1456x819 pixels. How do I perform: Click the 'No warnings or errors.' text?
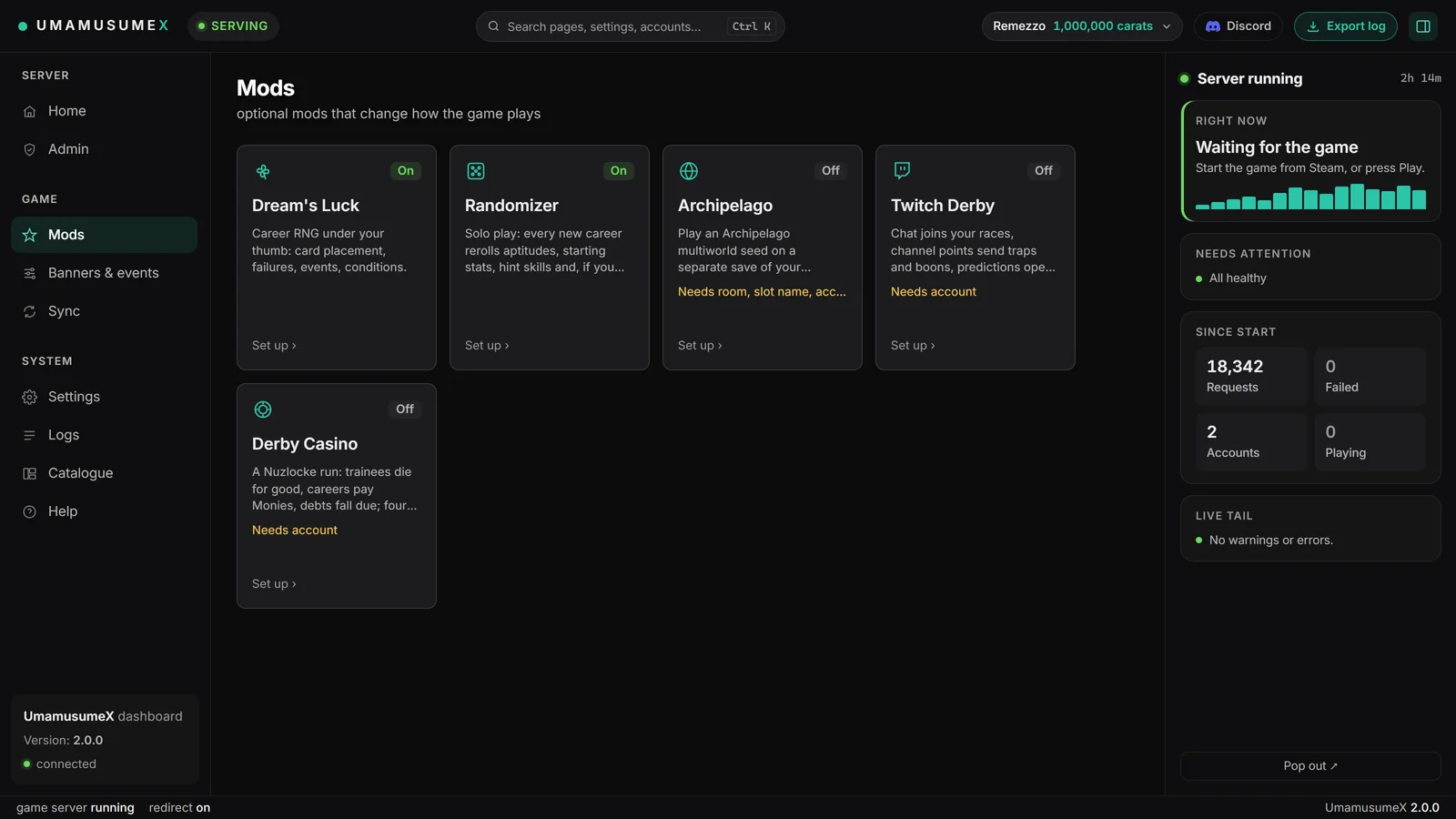[1270, 541]
